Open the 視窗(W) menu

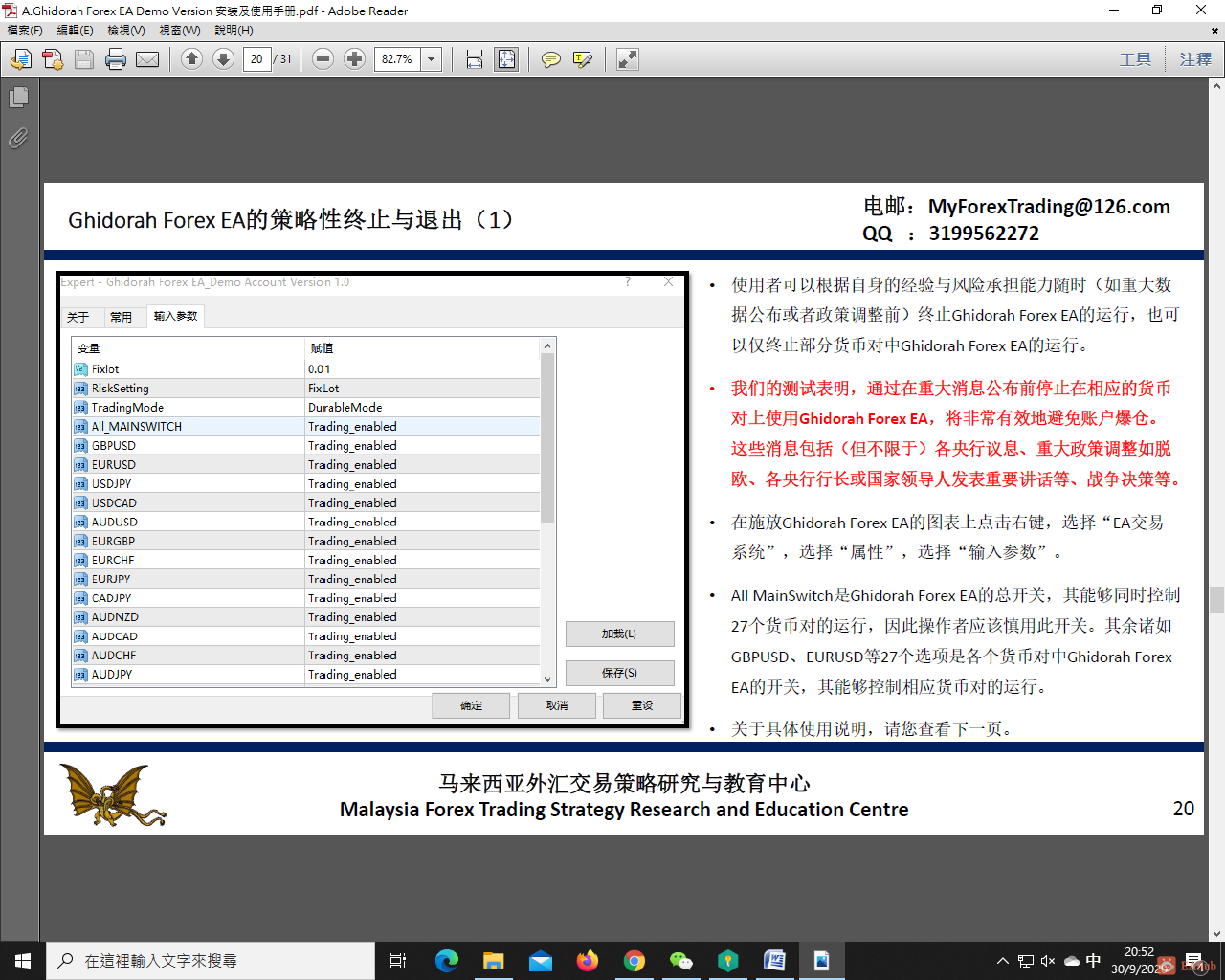pos(180,31)
